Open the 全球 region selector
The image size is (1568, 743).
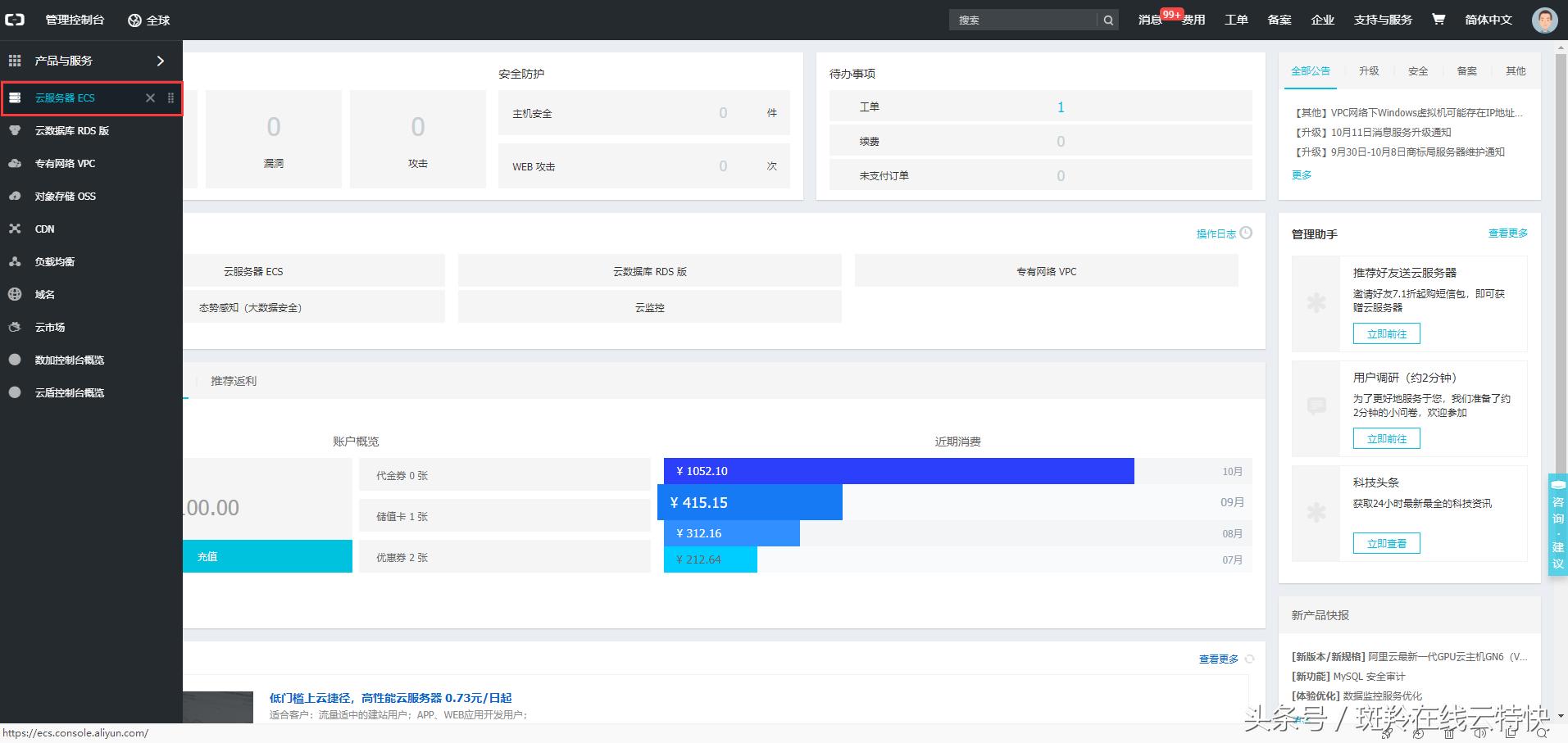coord(149,20)
